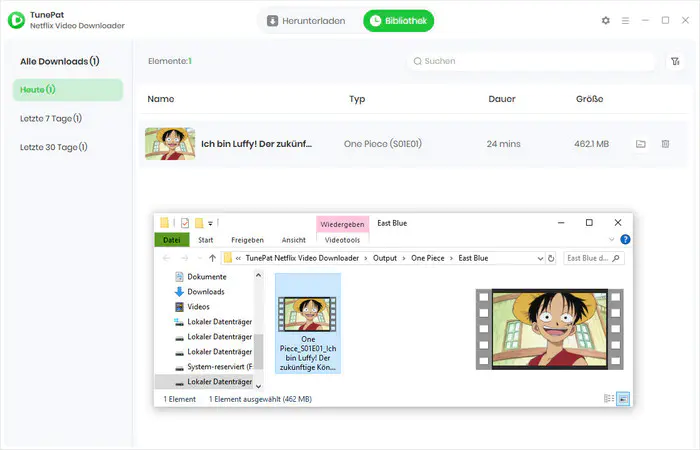This screenshot has width=700, height=450.
Task: Select Alle Downloads category
Action: pos(60,61)
